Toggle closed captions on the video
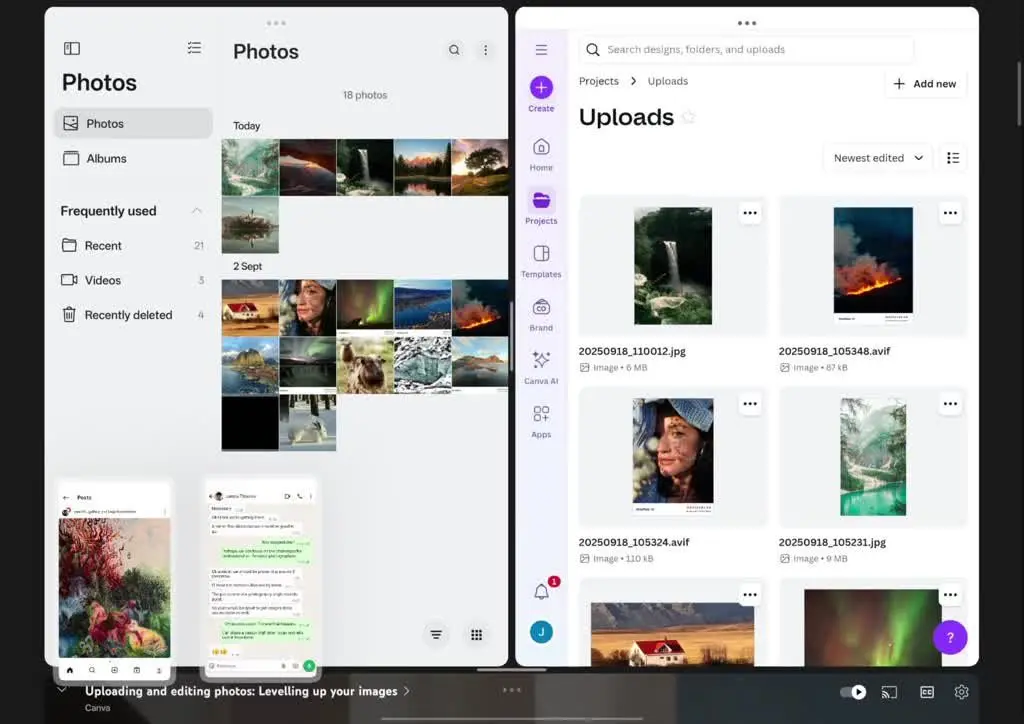 tap(927, 692)
